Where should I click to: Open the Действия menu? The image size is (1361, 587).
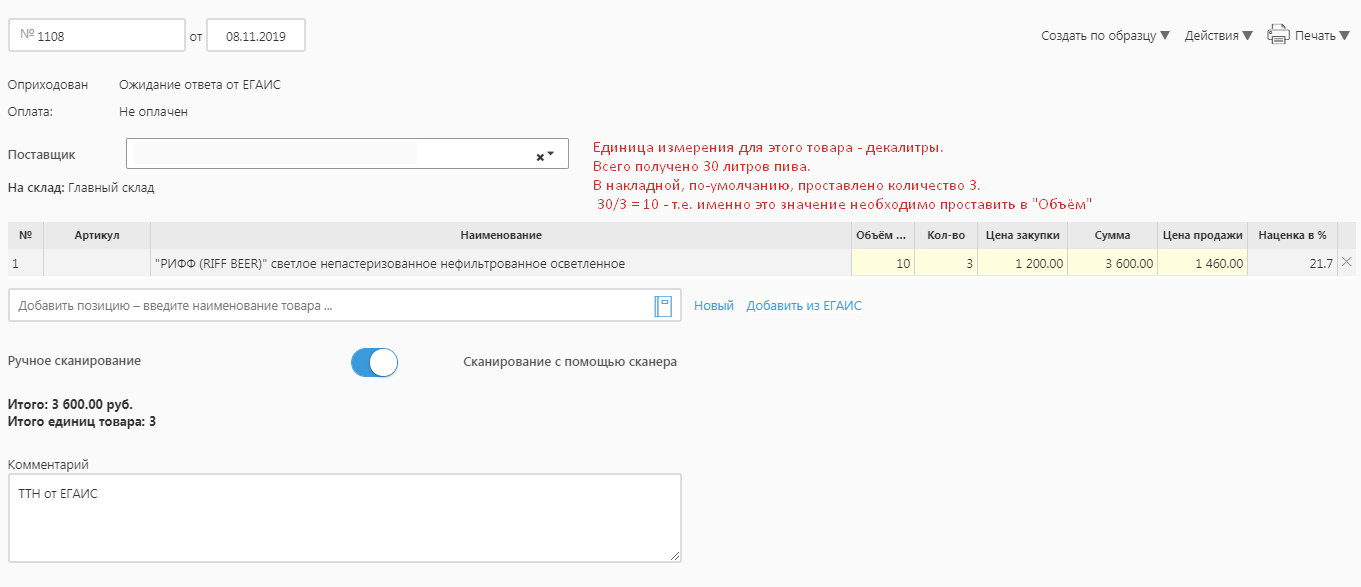[1218, 36]
